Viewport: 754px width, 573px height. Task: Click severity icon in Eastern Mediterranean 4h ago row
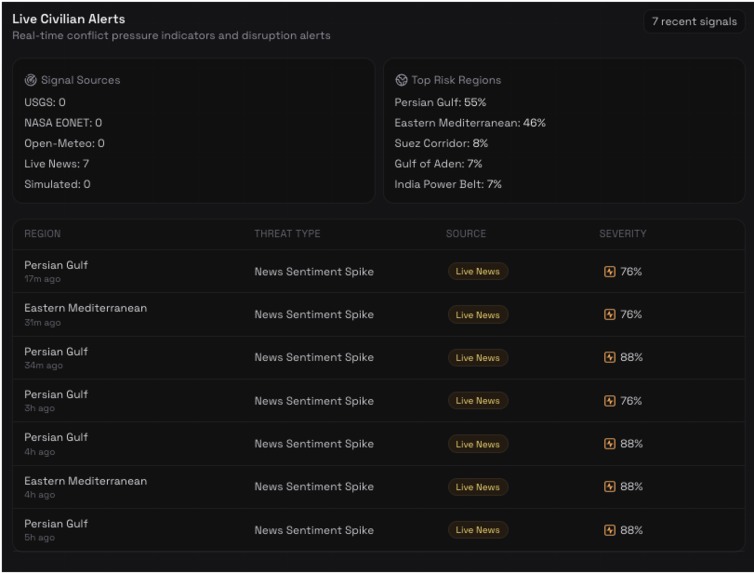pyautogui.click(x=609, y=486)
